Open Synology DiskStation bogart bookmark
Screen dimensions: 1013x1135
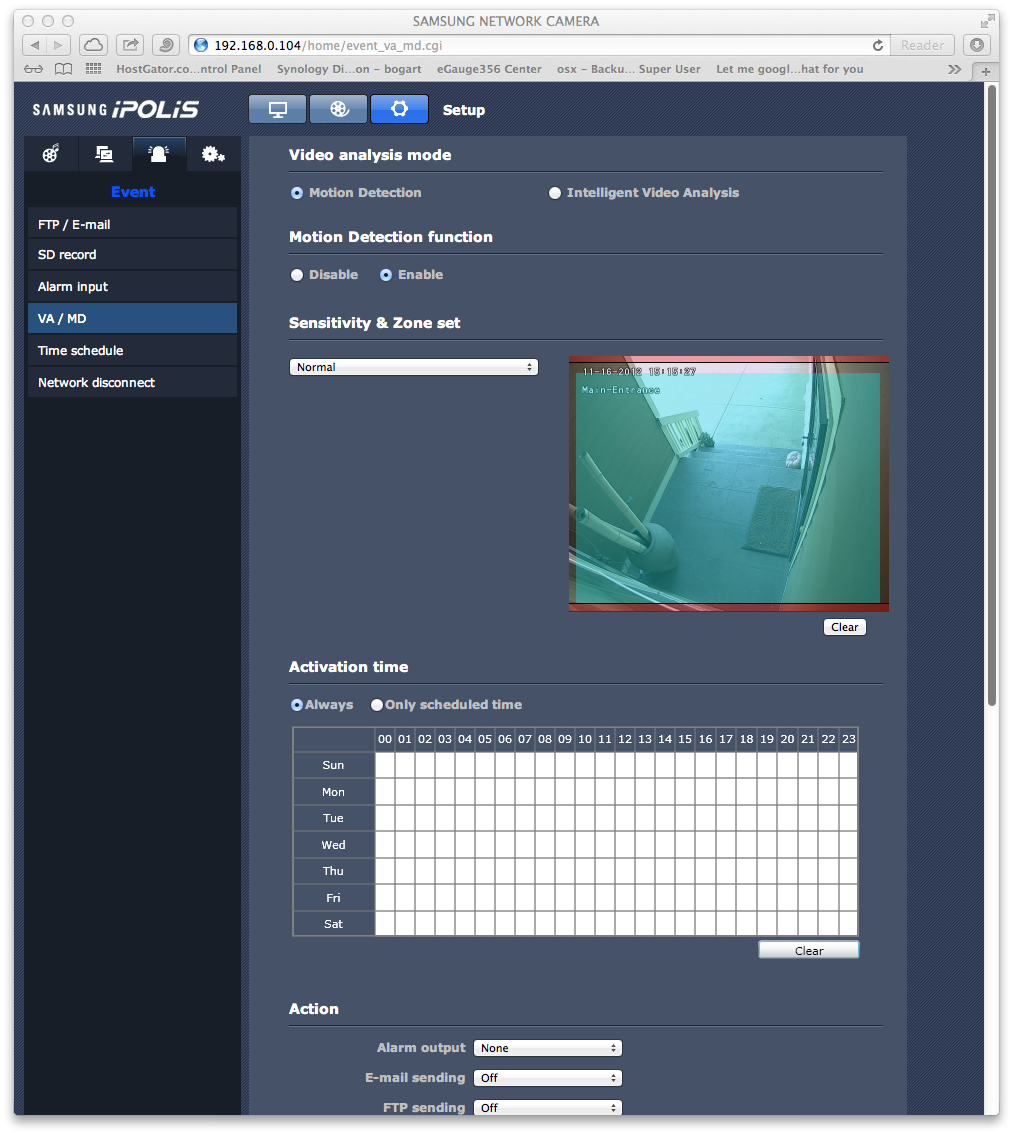349,69
